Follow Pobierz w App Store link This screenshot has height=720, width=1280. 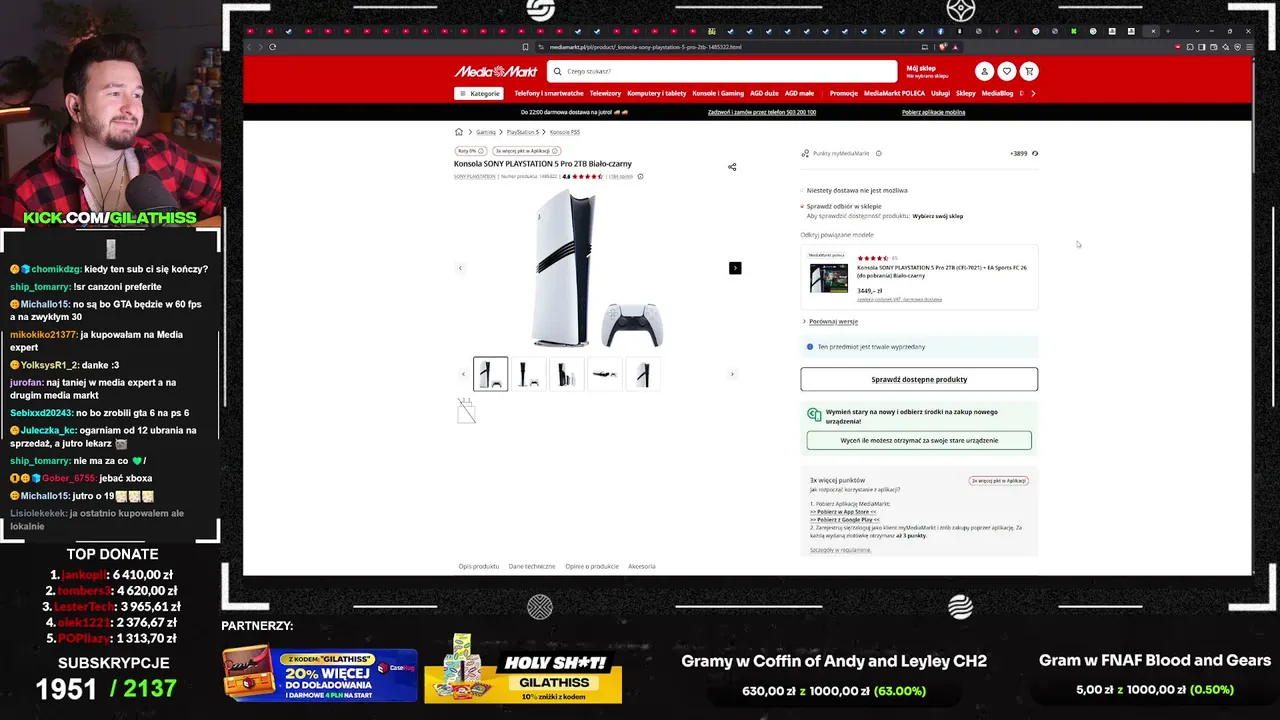coord(843,512)
